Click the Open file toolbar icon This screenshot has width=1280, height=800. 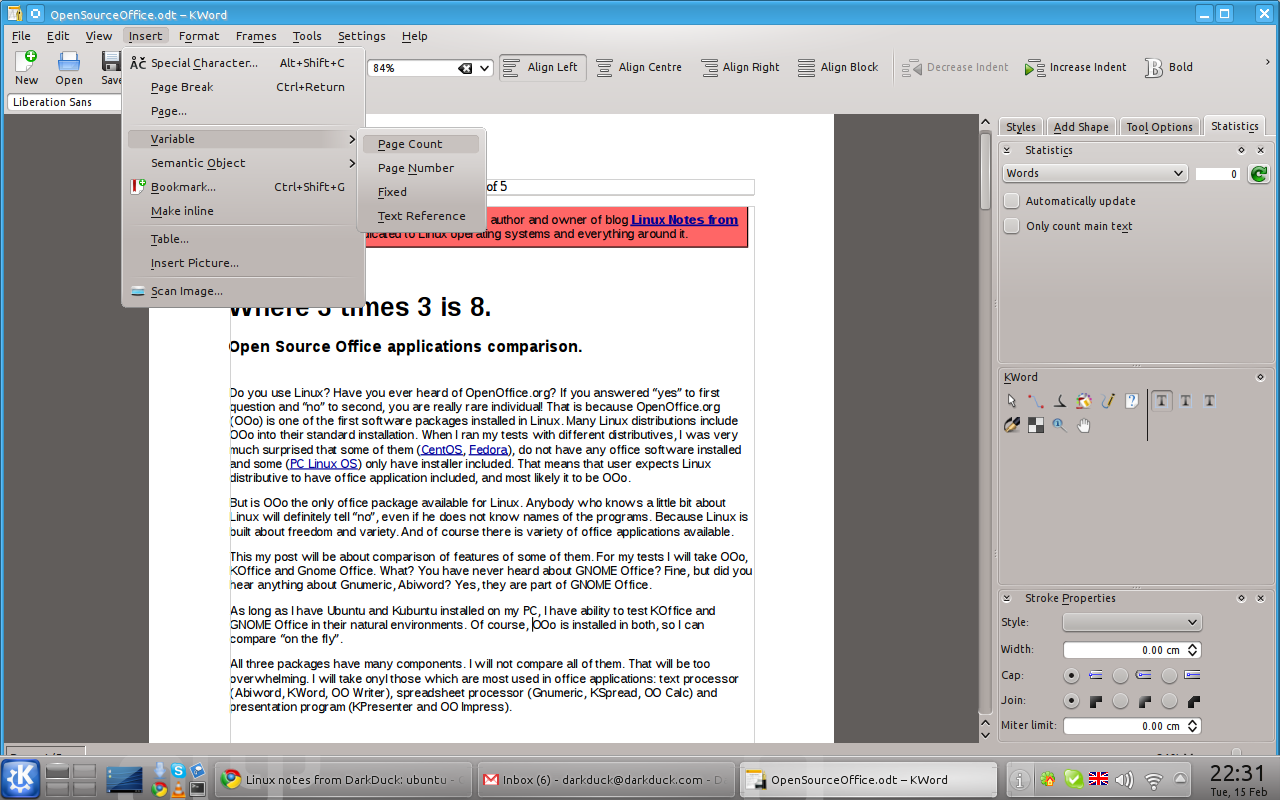click(69, 67)
